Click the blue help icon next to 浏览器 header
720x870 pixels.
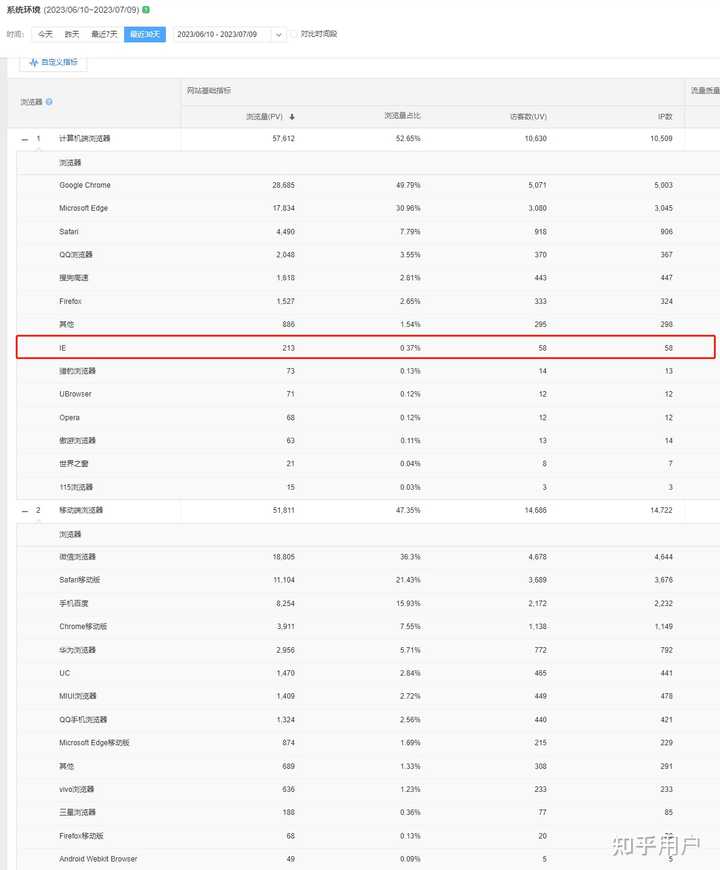(49, 102)
